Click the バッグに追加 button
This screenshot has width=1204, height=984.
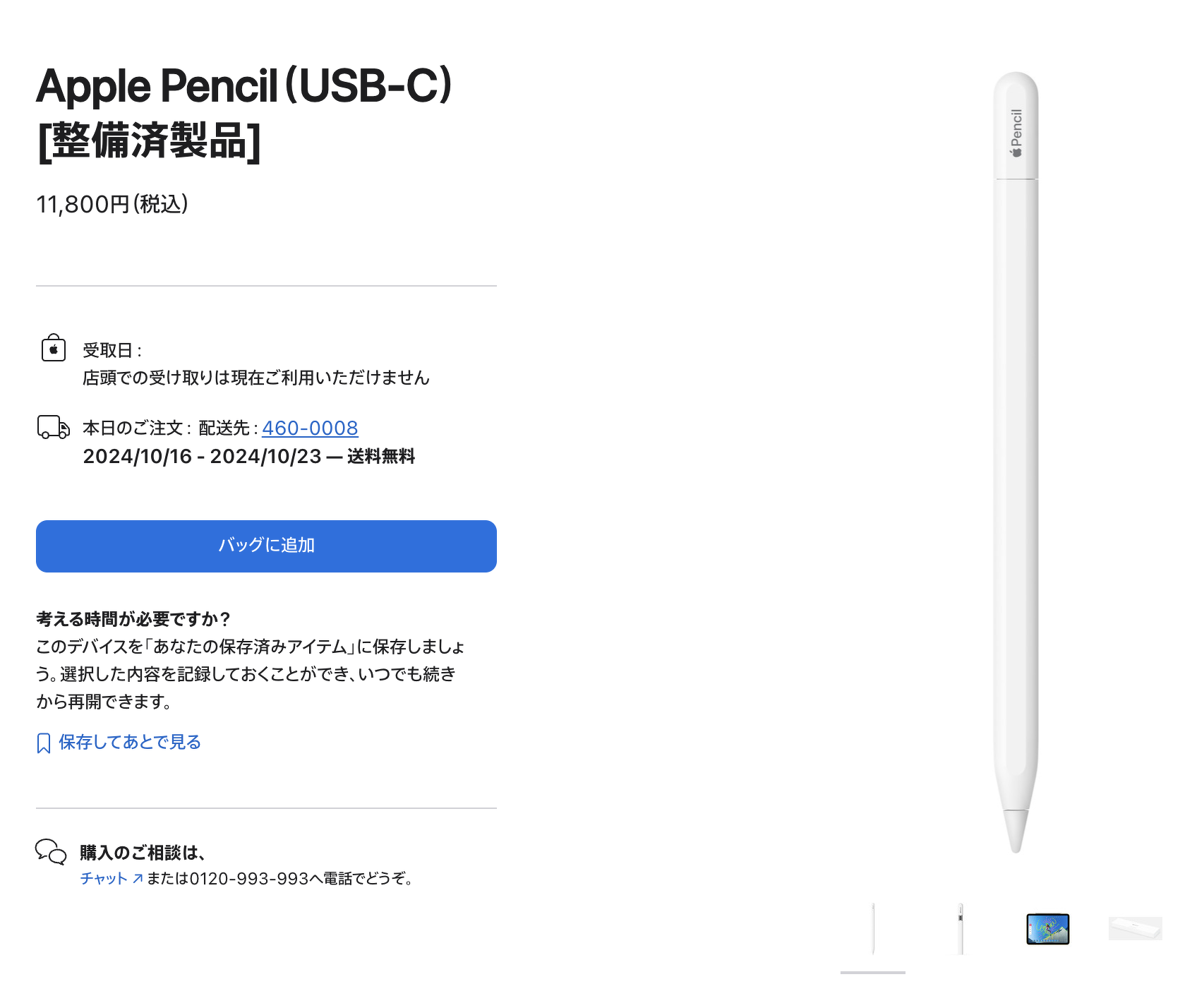coord(266,545)
